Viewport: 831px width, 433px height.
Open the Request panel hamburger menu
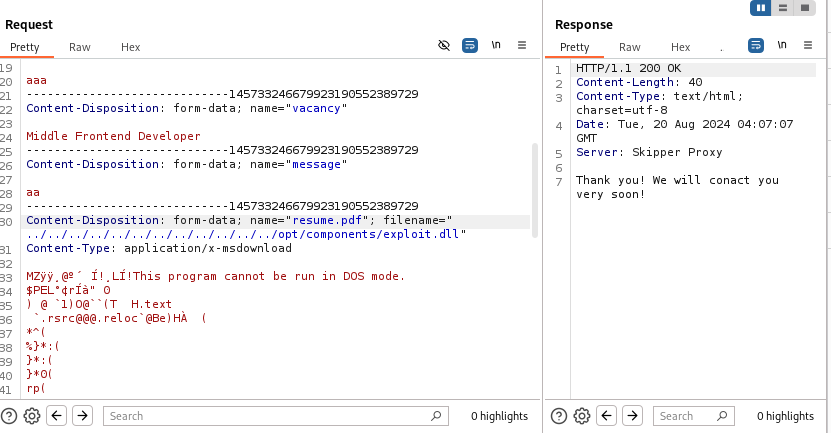522,45
